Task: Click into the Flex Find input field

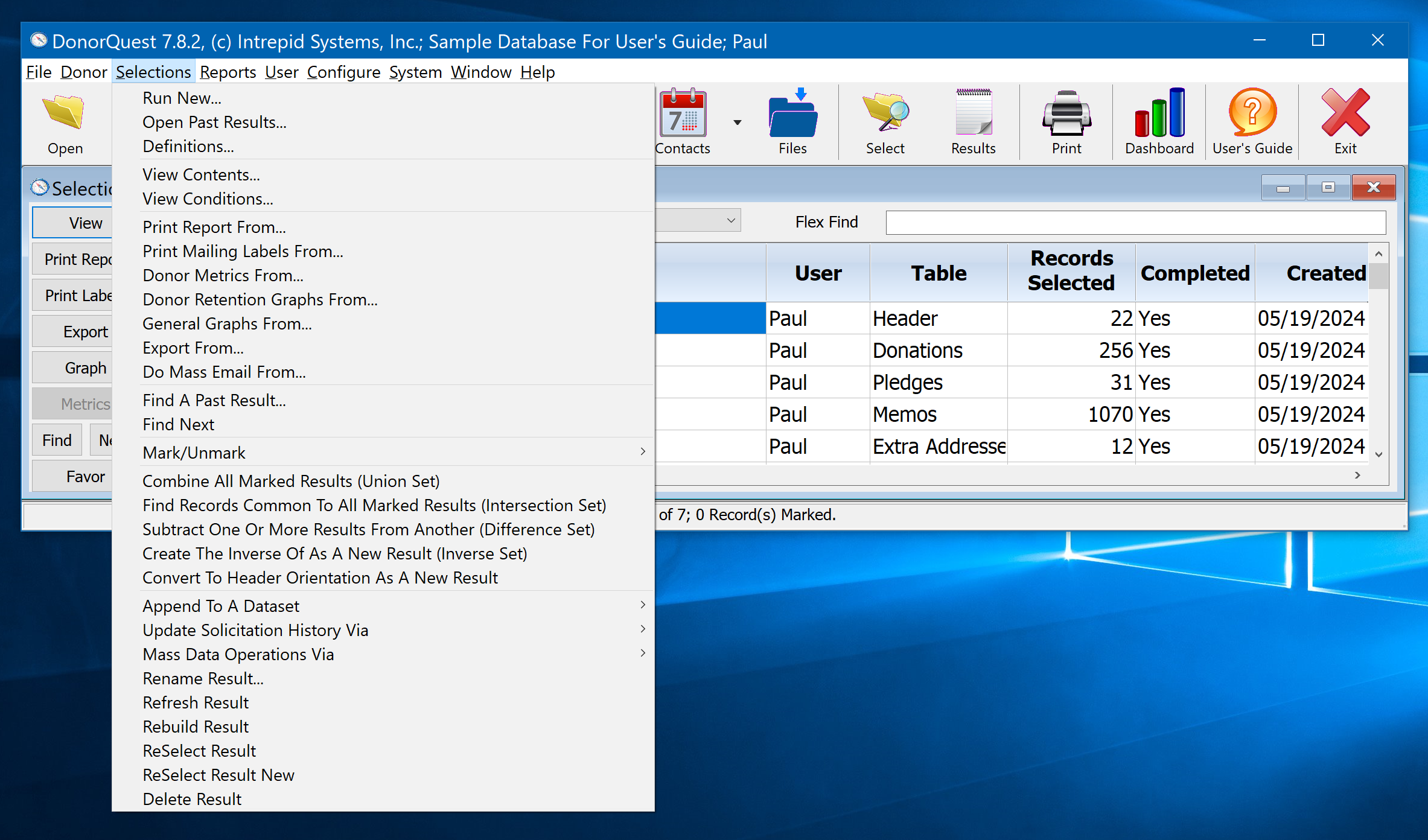Action: 1135,222
